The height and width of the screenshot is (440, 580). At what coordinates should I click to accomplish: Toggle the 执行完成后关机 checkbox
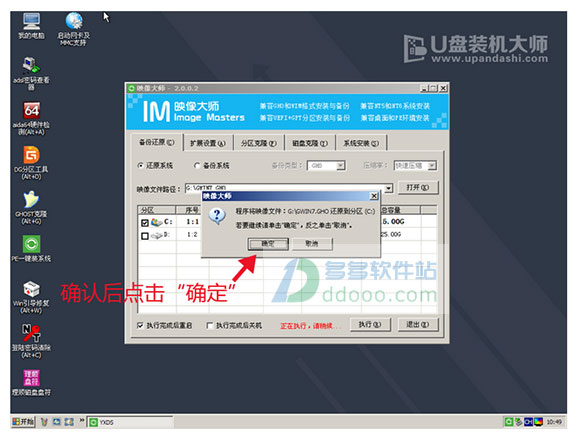[210, 325]
